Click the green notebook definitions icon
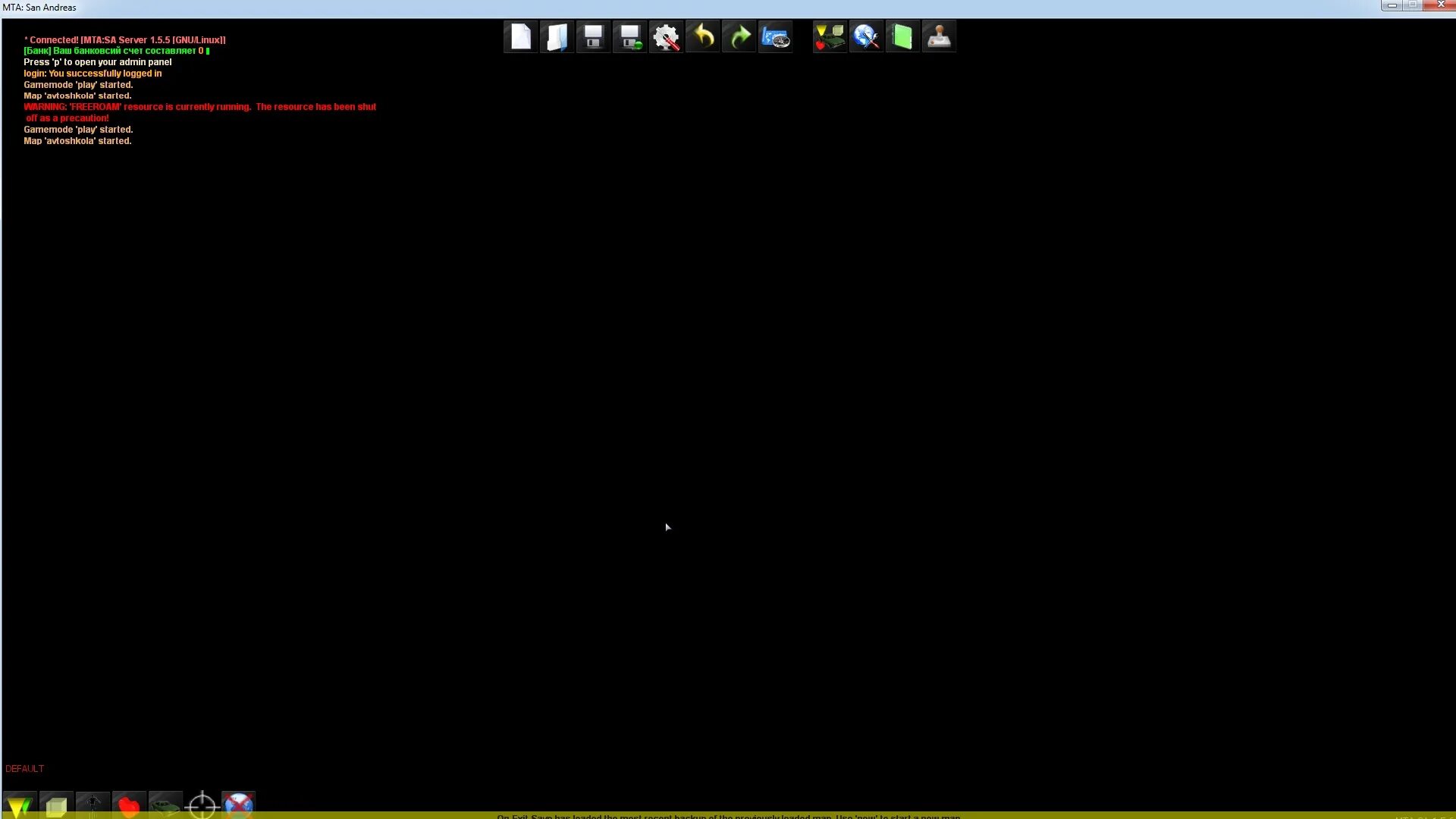 [902, 36]
